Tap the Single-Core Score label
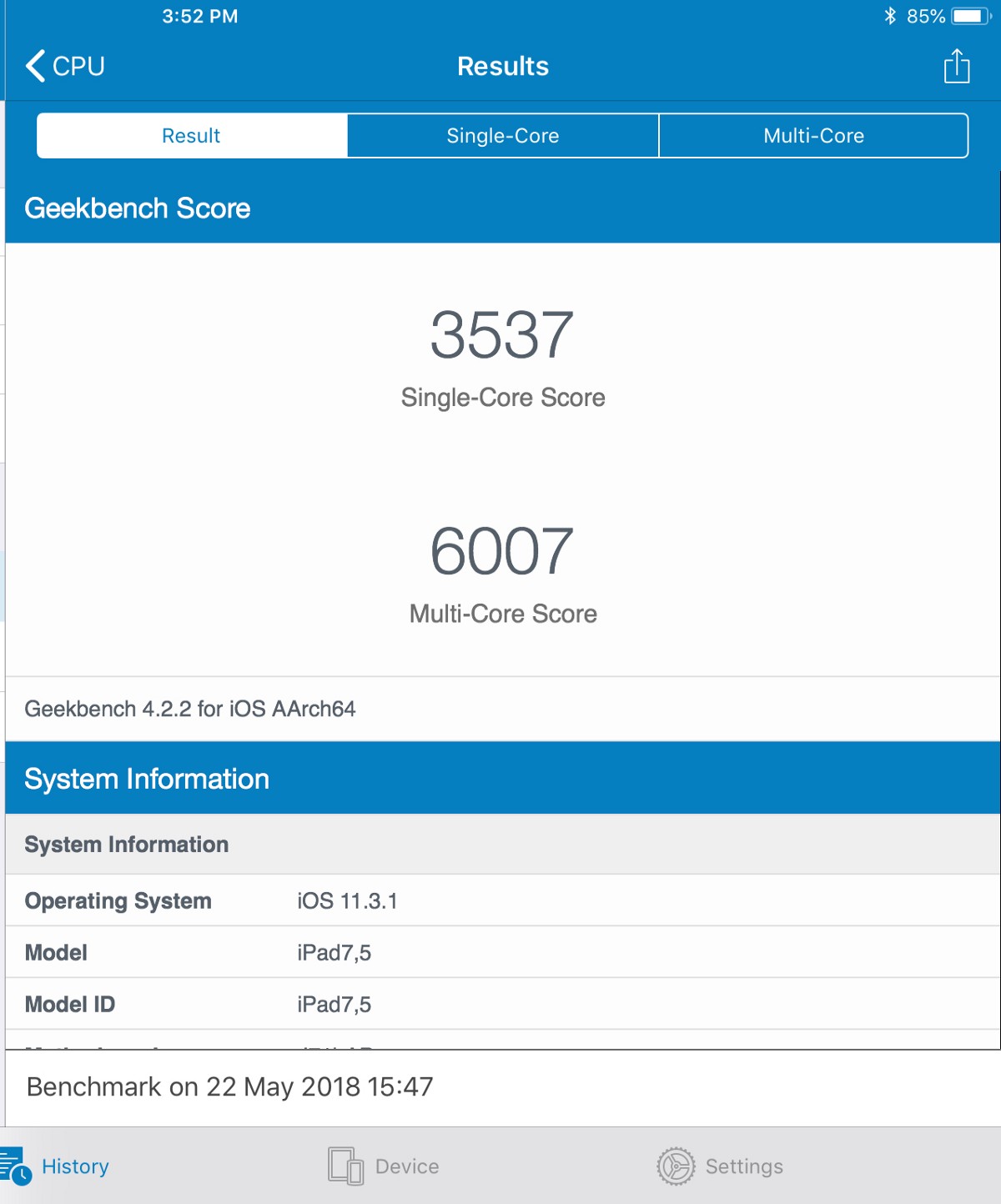 [x=503, y=398]
